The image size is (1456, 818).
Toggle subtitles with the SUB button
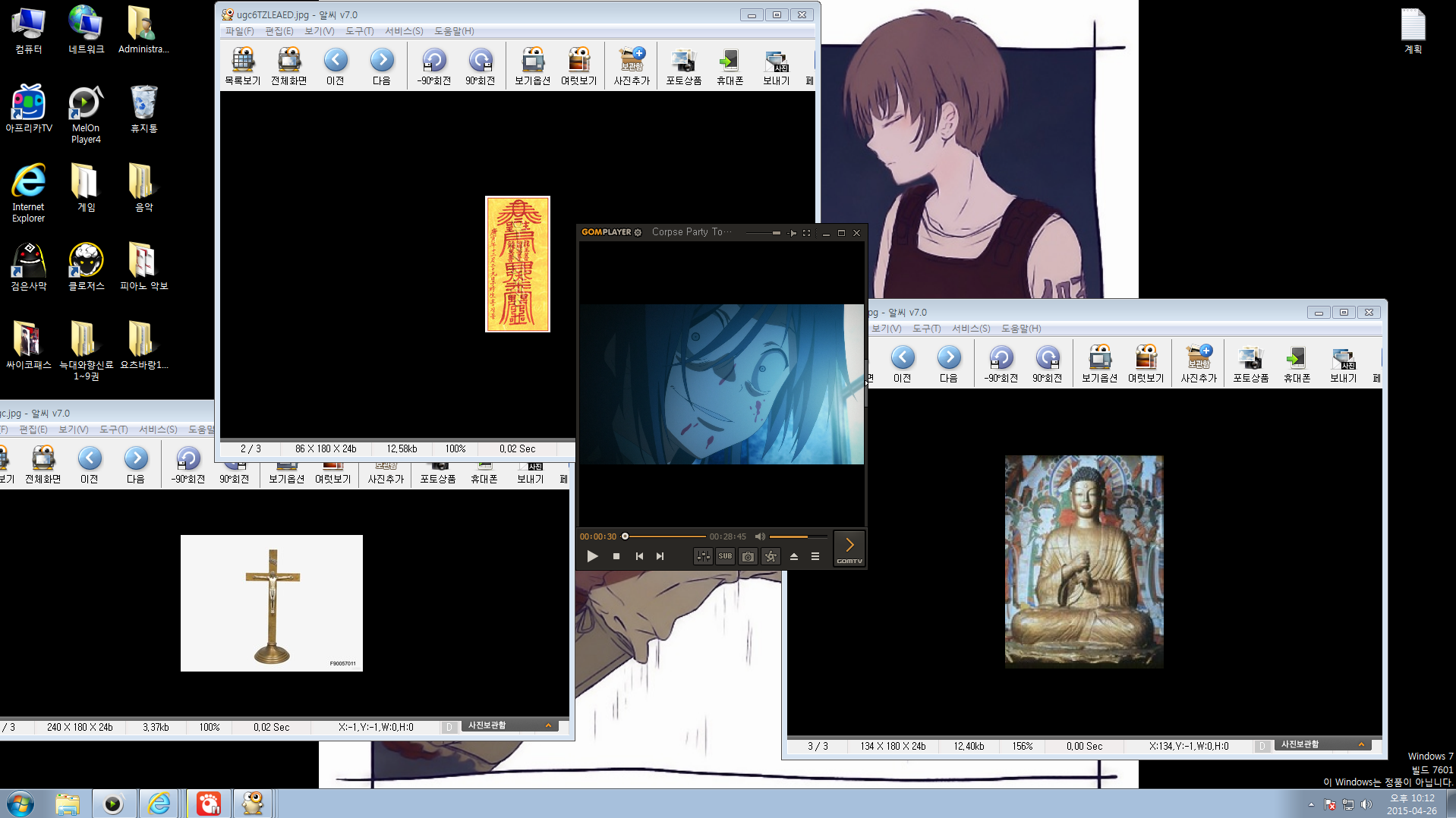pos(726,556)
